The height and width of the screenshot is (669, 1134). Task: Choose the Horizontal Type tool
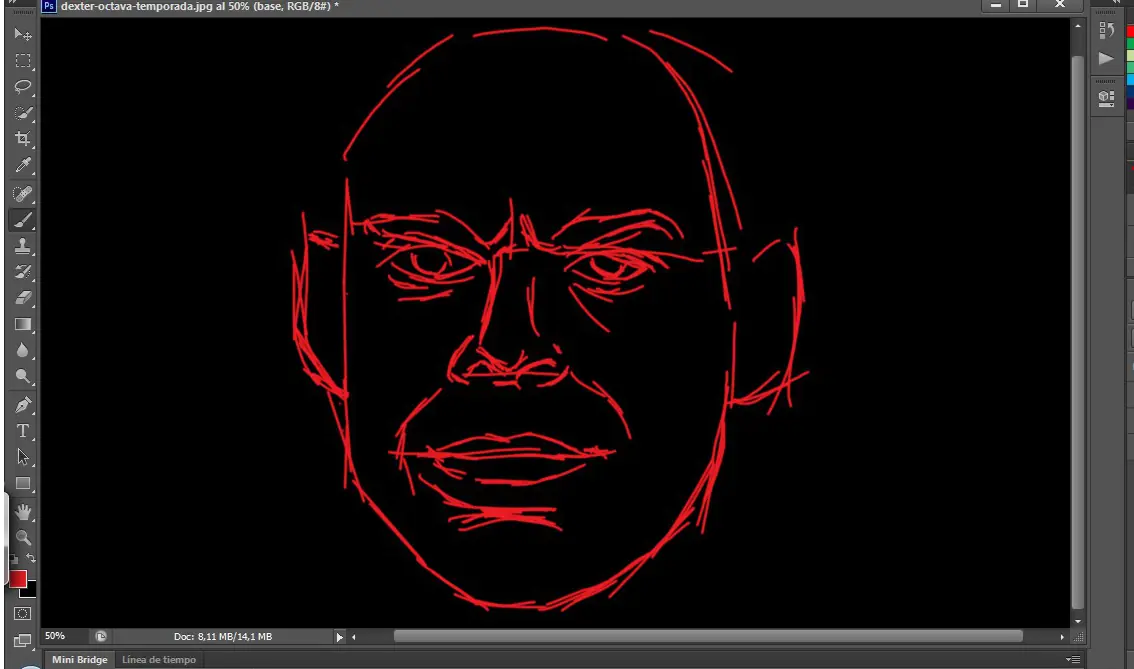click(x=22, y=431)
